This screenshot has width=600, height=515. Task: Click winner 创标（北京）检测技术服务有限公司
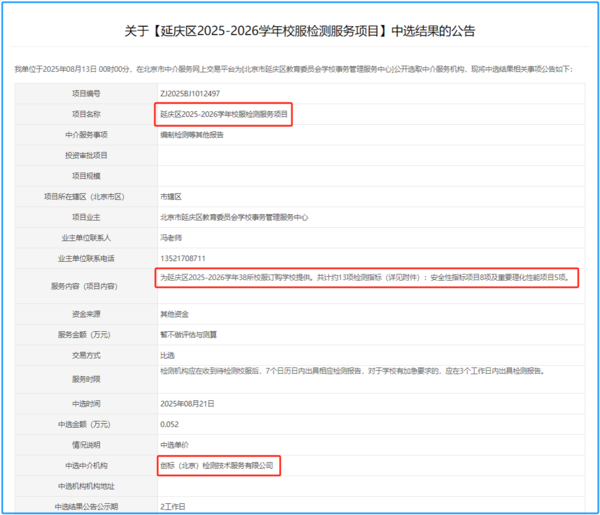(x=217, y=466)
